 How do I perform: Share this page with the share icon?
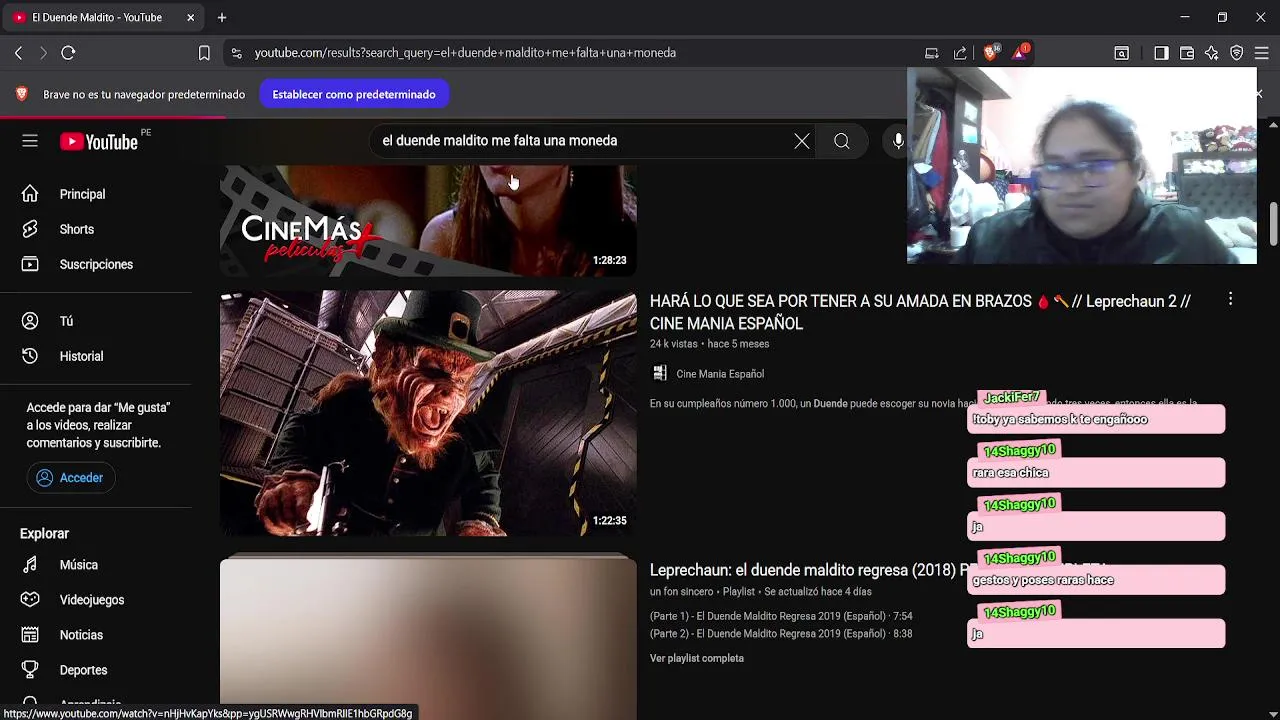click(x=960, y=53)
